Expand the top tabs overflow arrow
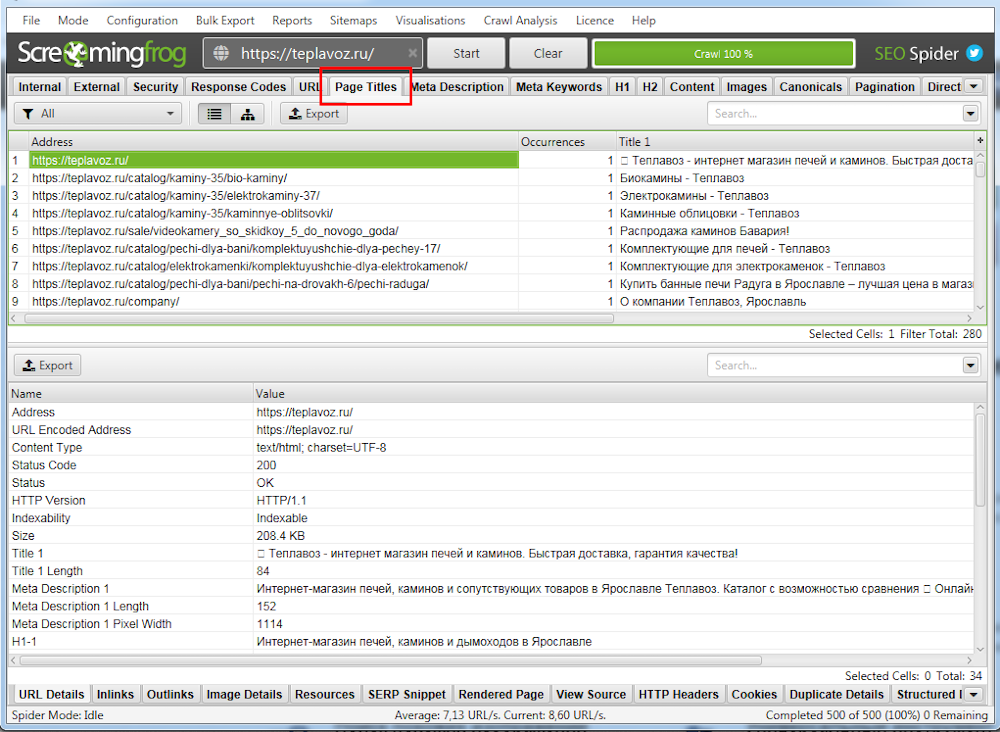This screenshot has height=732, width=1000. pyautogui.click(x=973, y=87)
